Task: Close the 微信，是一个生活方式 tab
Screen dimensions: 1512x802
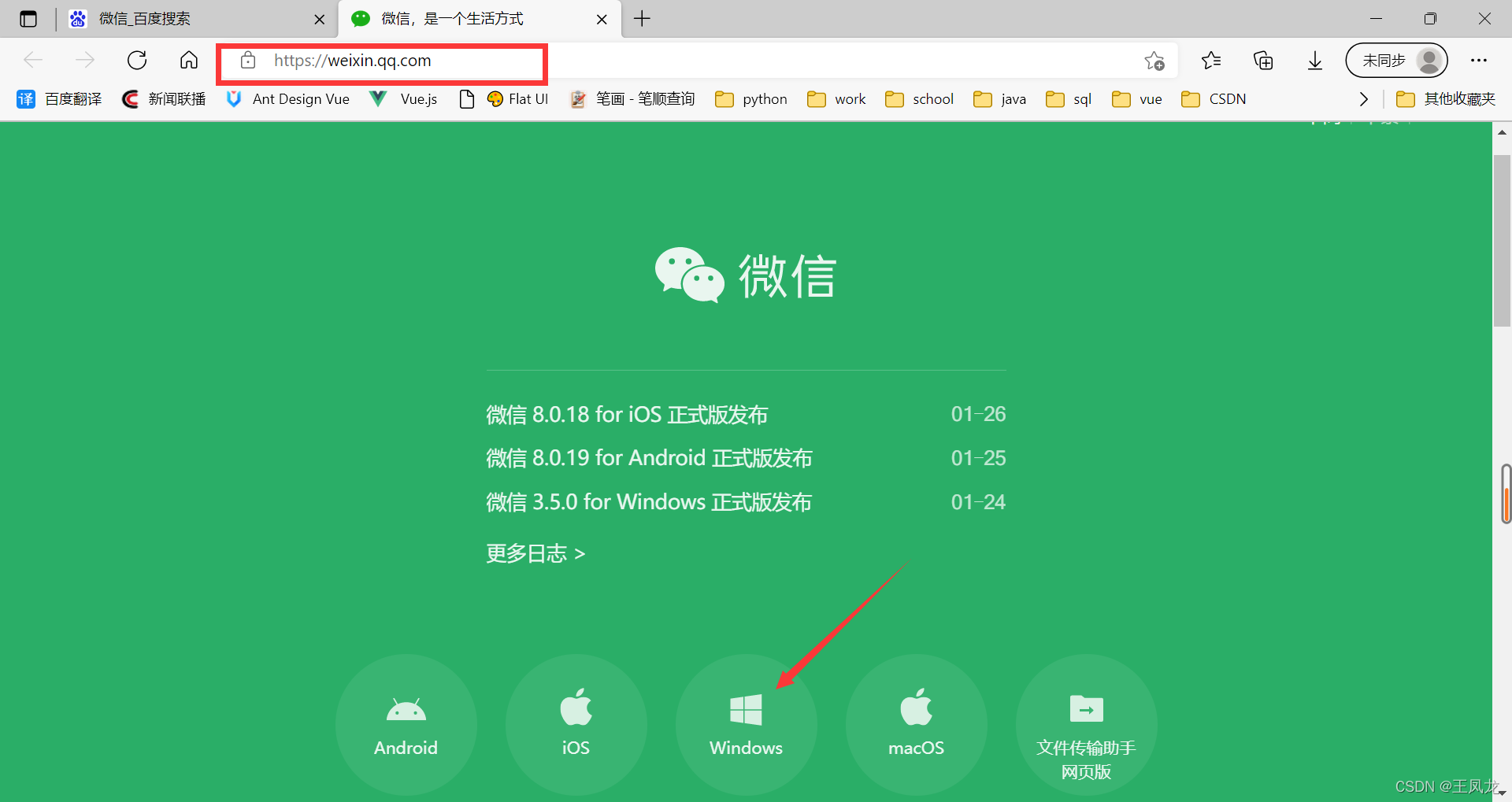Action: click(x=602, y=20)
